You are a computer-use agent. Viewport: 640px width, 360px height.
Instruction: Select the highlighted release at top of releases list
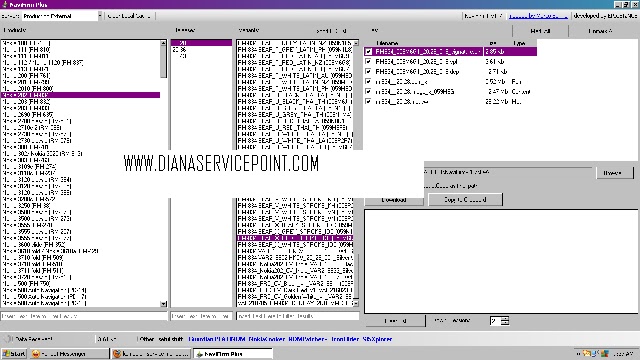[x=201, y=43]
